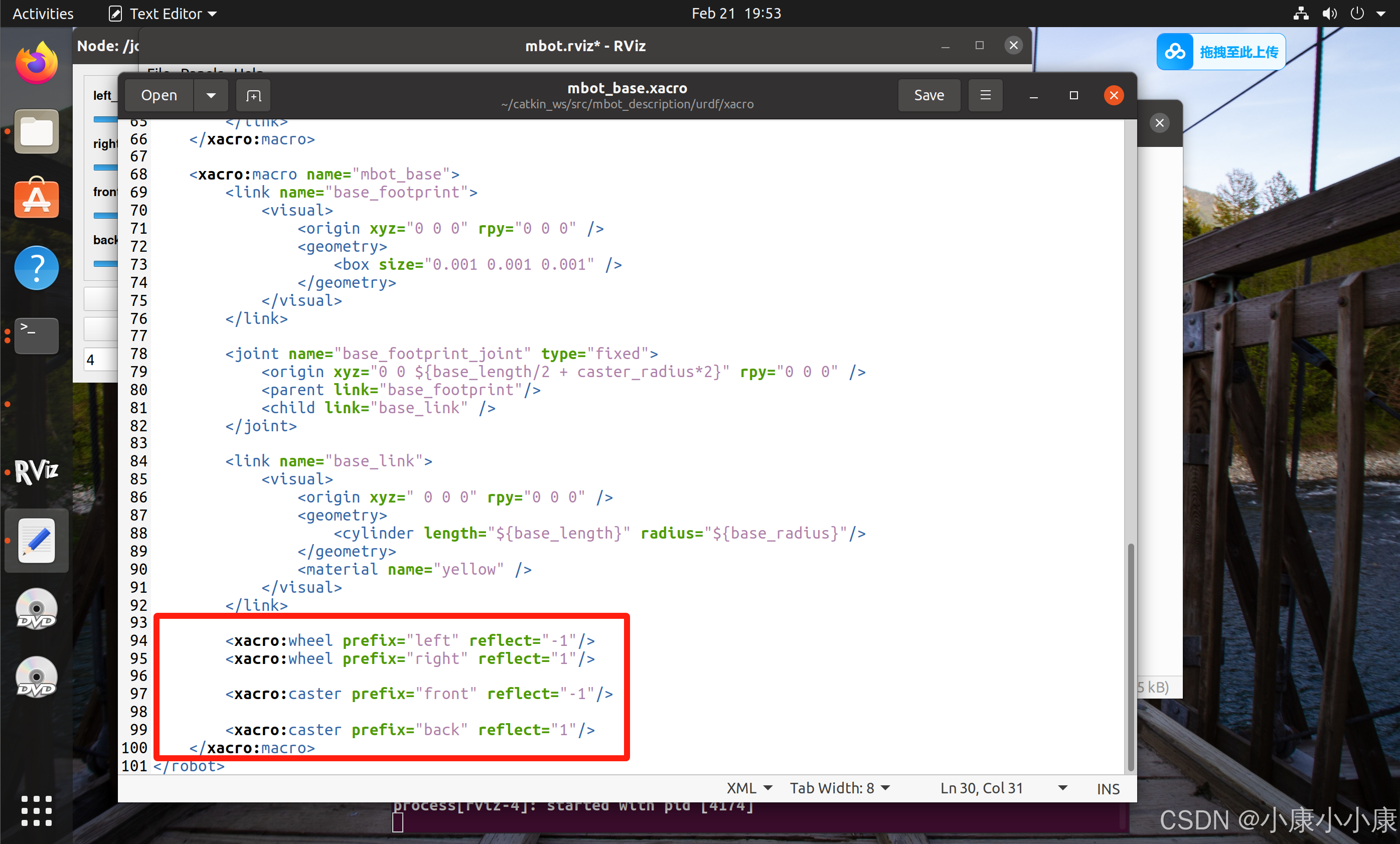Open the Activities overview
The height and width of the screenshot is (844, 1400).
tap(42, 13)
